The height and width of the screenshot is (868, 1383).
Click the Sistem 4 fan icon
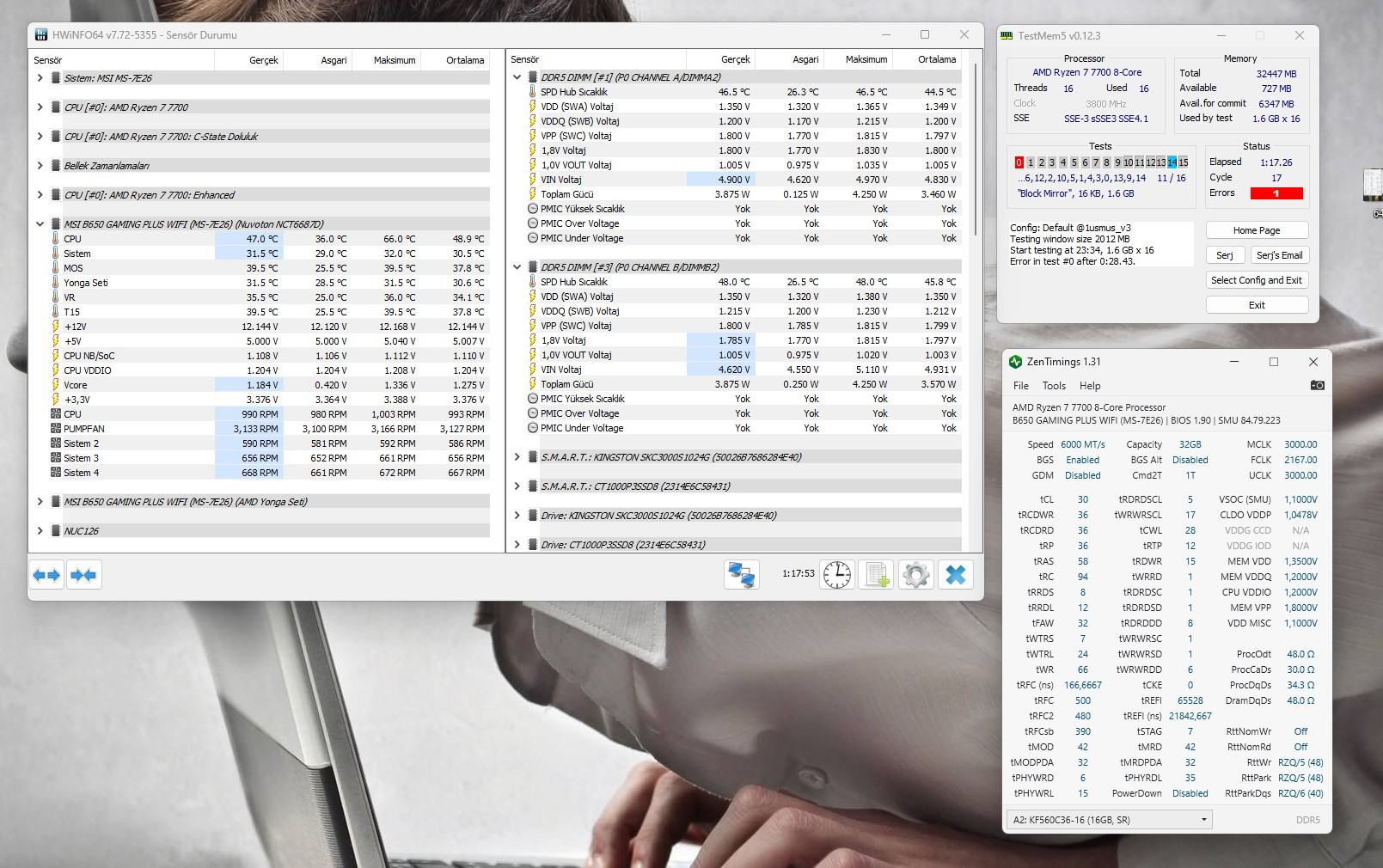coord(56,472)
